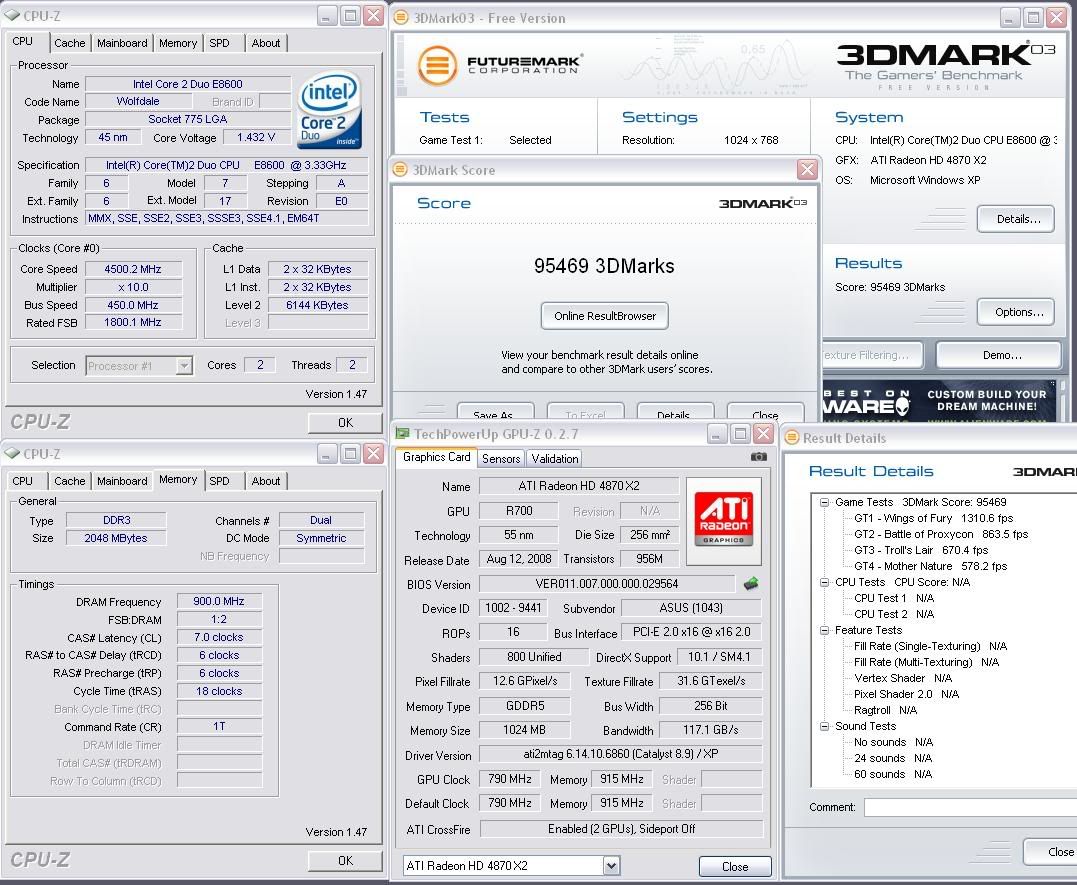The image size is (1077, 885).
Task: Click the 3DMark Score window title icon
Action: tap(400, 170)
